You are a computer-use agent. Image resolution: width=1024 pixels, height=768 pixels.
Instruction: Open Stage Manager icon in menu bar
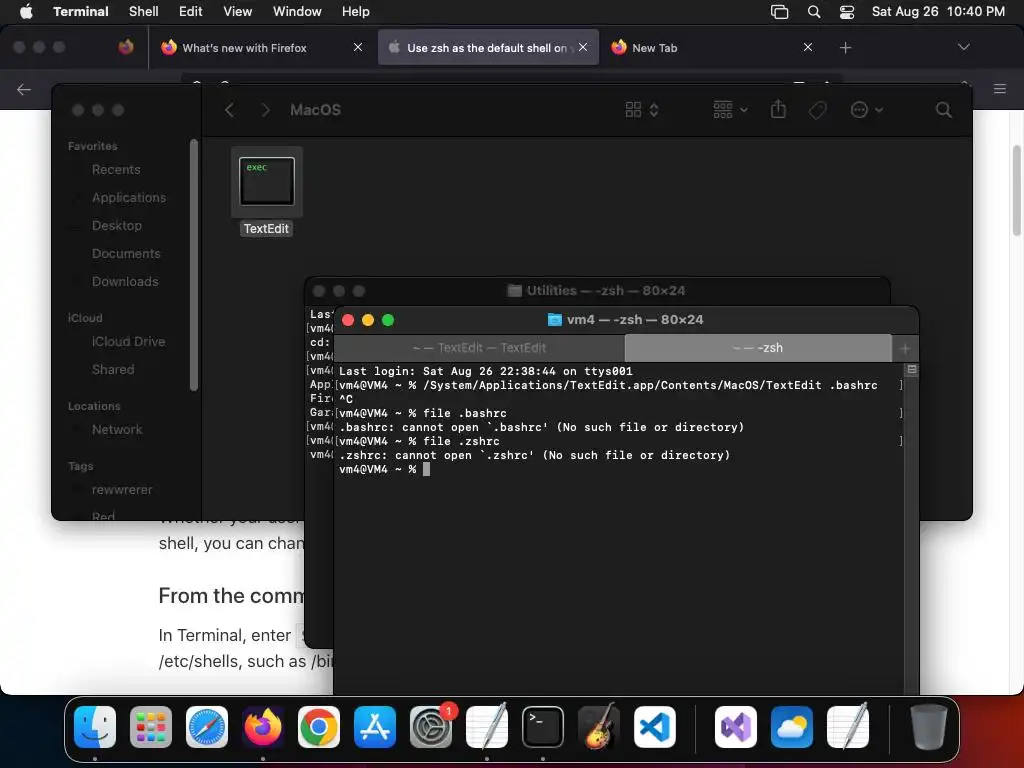(x=779, y=11)
